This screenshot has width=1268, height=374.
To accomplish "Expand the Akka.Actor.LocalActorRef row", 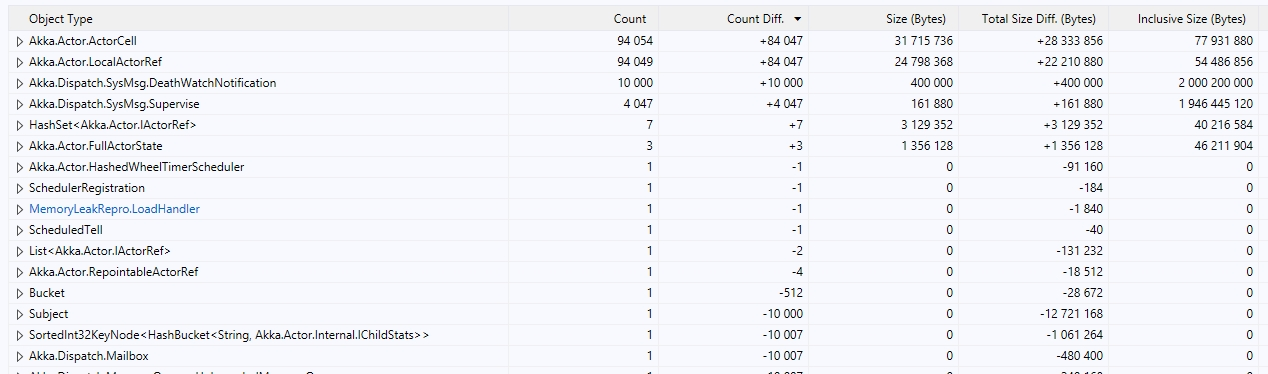I will (x=20, y=62).
